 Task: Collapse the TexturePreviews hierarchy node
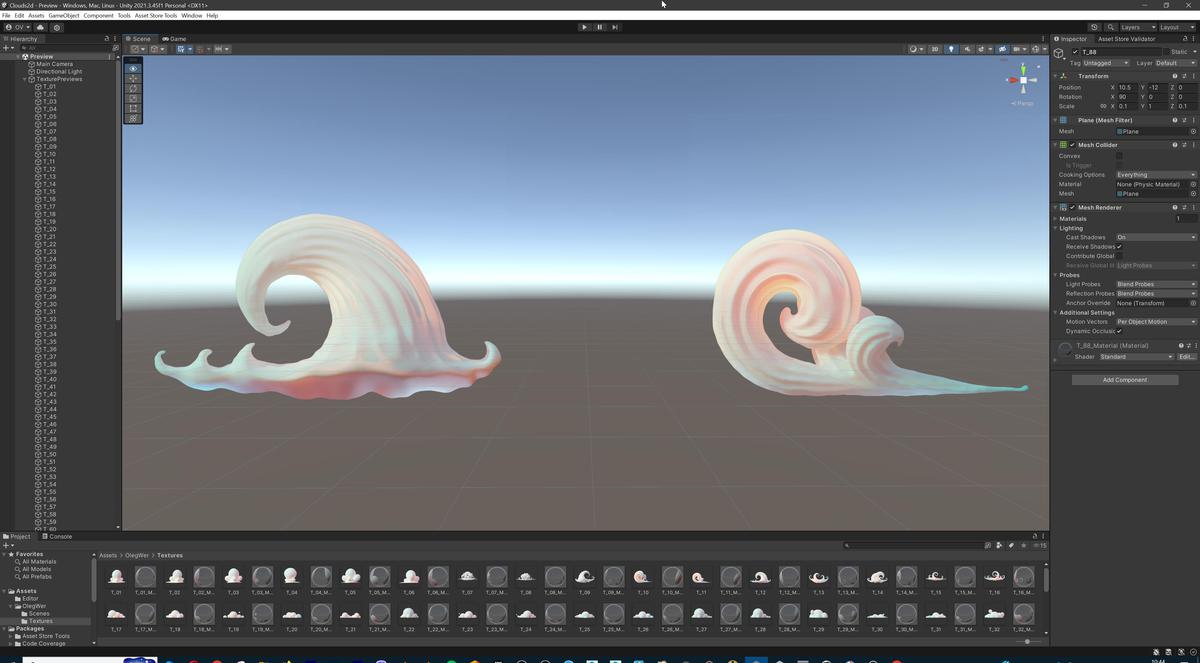pyautogui.click(x=25, y=79)
